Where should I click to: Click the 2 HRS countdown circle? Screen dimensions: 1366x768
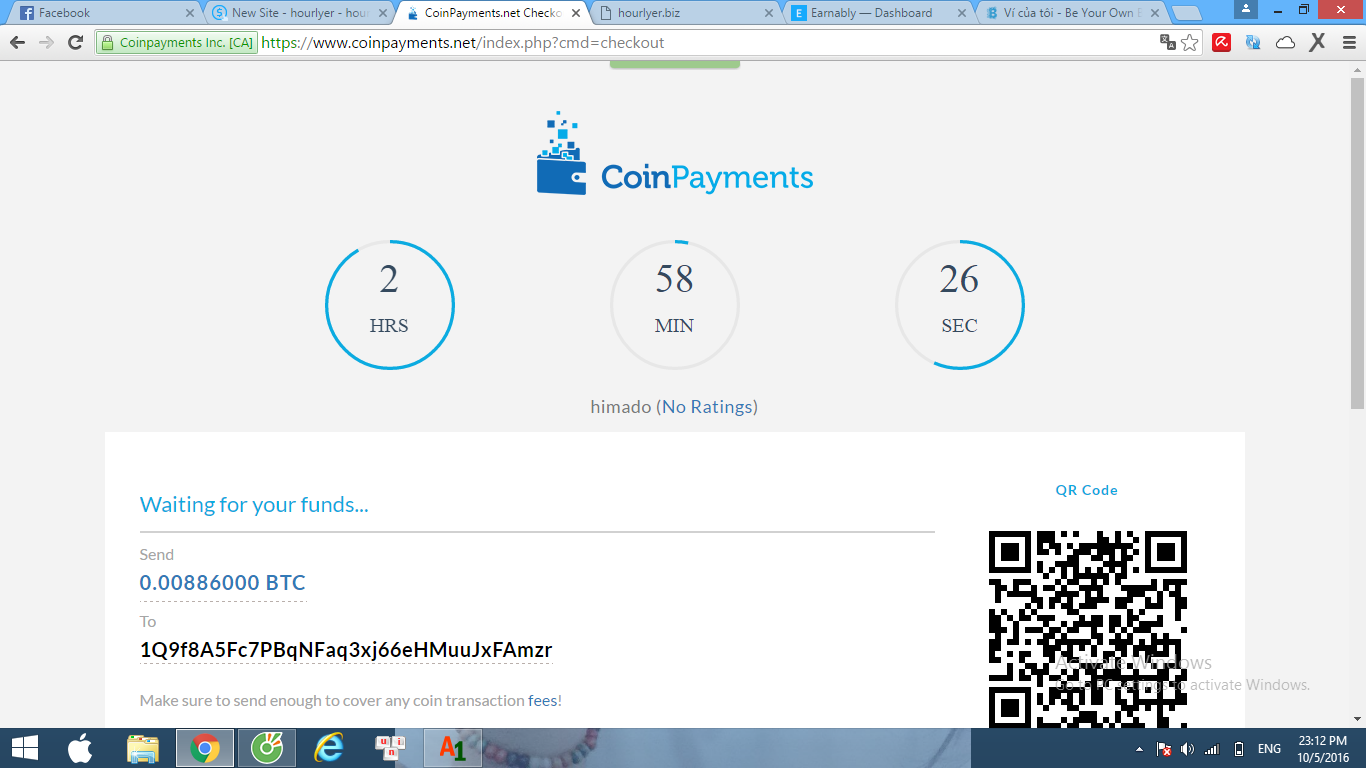389,305
